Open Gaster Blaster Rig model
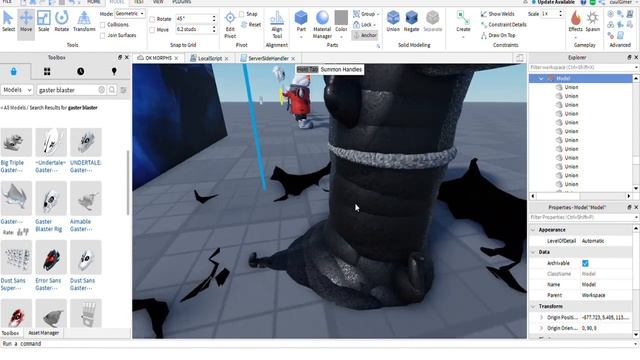Viewport: 640px width, 360px height. [x=50, y=207]
